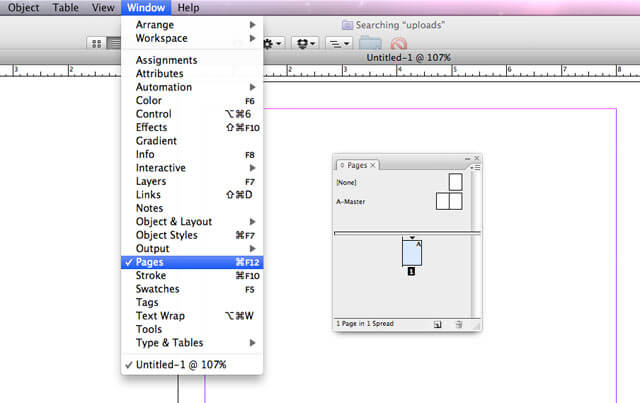Choose Info from Window menu

(192, 154)
